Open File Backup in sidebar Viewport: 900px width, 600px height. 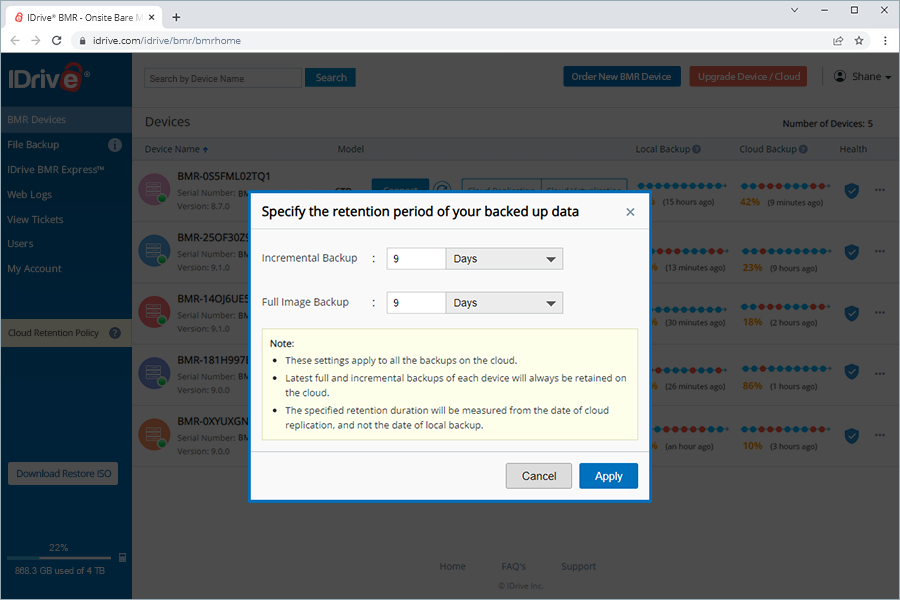tap(33, 145)
